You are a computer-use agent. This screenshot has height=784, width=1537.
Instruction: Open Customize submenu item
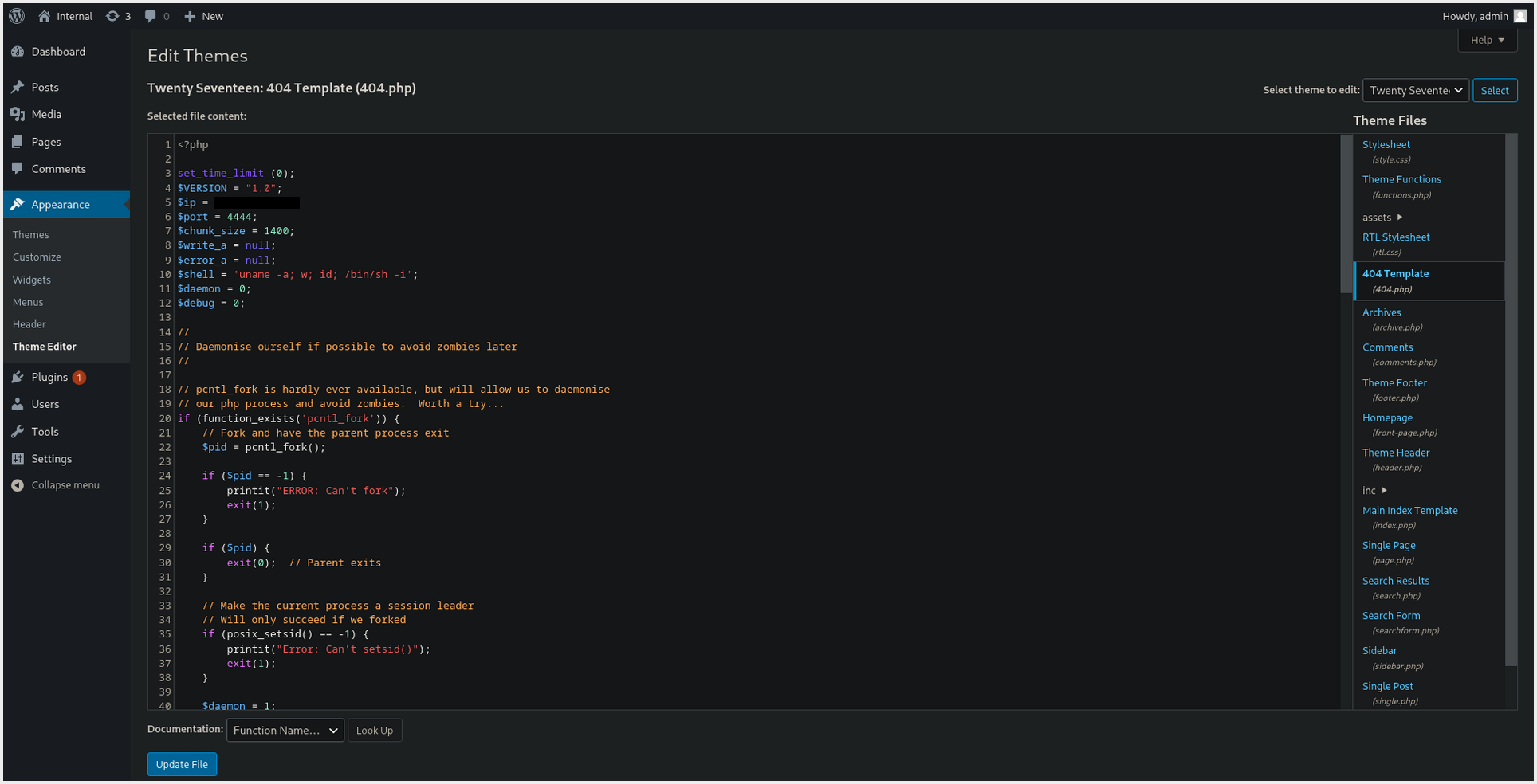pos(37,257)
